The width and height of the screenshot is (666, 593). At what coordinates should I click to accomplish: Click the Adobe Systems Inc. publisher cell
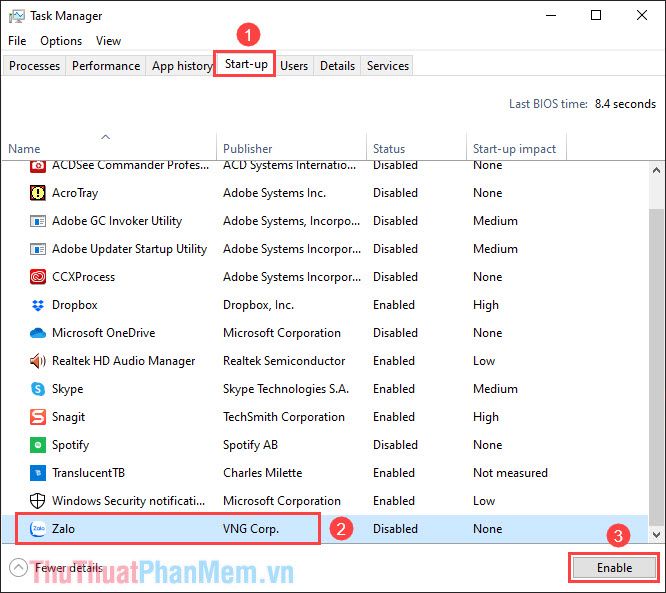pyautogui.click(x=274, y=193)
